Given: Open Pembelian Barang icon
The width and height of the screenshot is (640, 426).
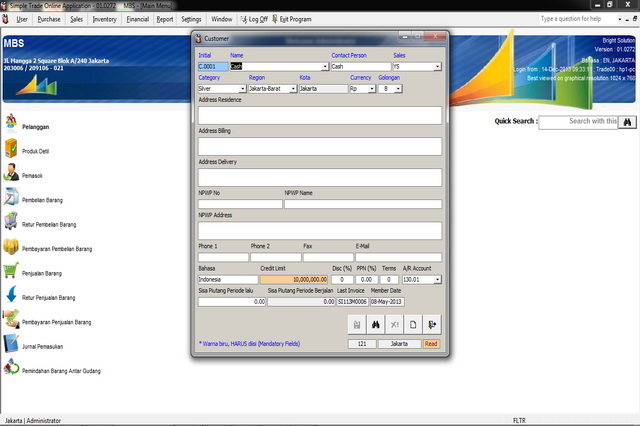Looking at the screenshot, I should 11,198.
